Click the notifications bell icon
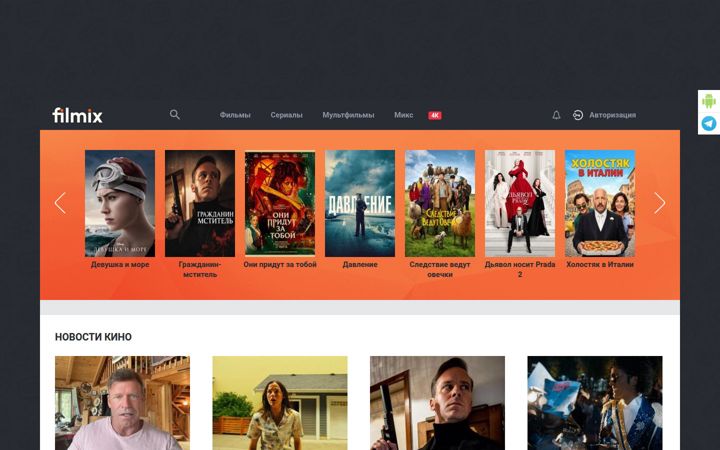This screenshot has height=450, width=720. [x=556, y=115]
